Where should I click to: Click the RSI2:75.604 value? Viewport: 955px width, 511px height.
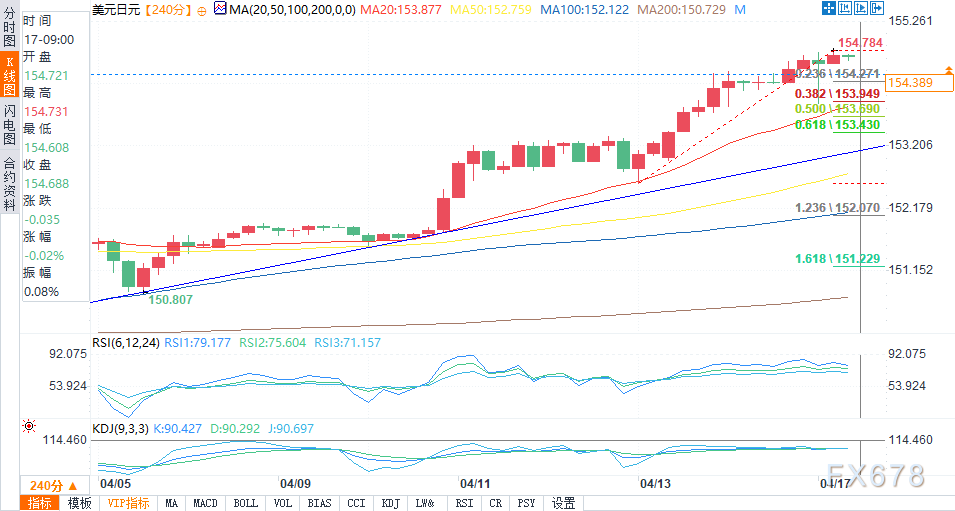tap(272, 343)
